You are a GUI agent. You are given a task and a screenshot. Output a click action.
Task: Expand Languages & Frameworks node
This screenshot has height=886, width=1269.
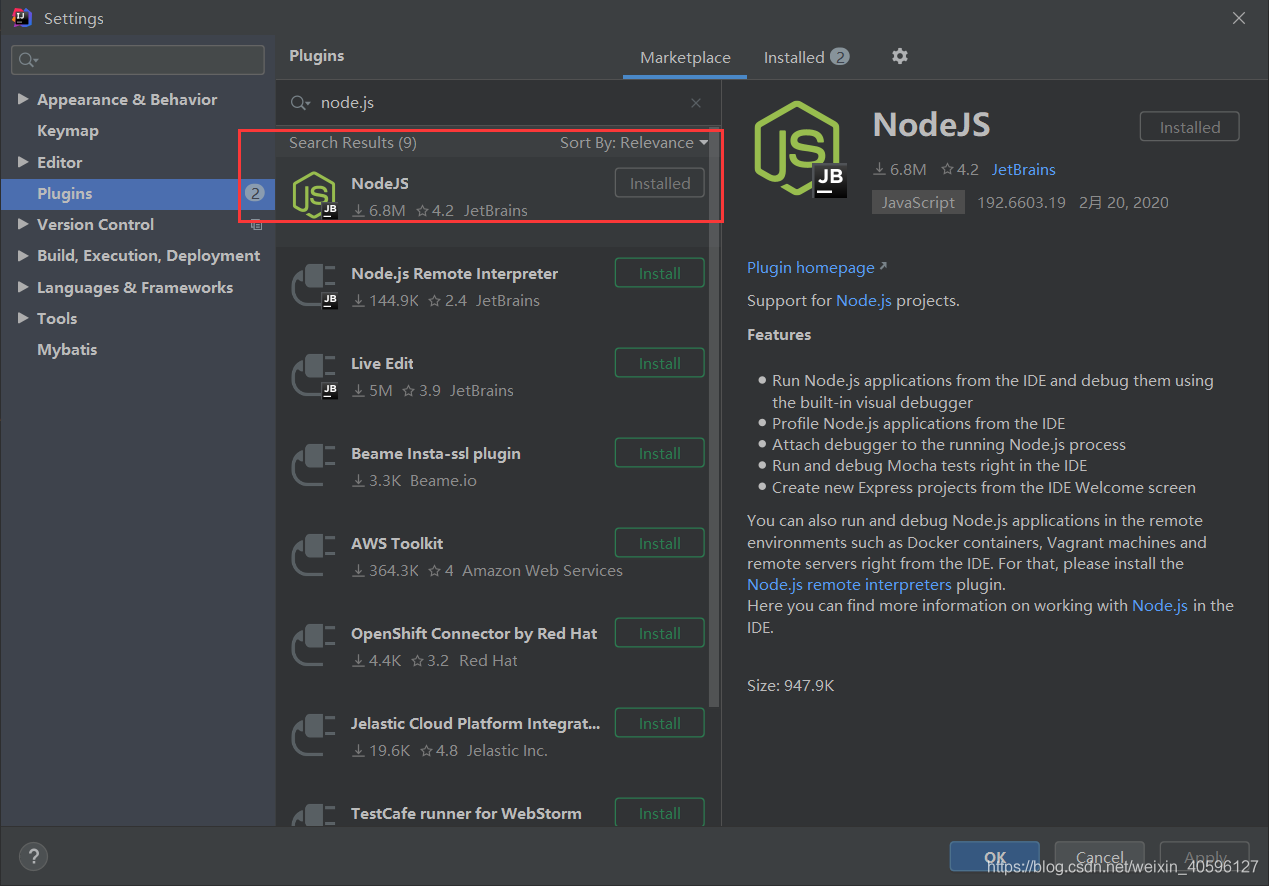[x=23, y=288]
